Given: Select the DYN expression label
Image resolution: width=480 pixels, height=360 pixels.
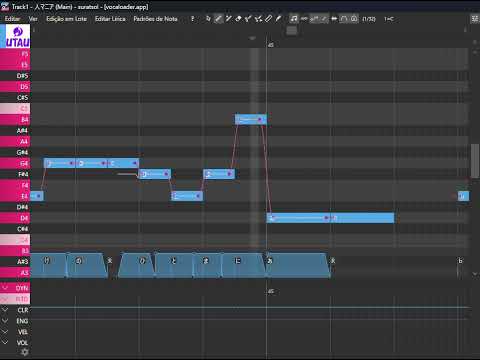Looking at the screenshot, I should point(22,288).
